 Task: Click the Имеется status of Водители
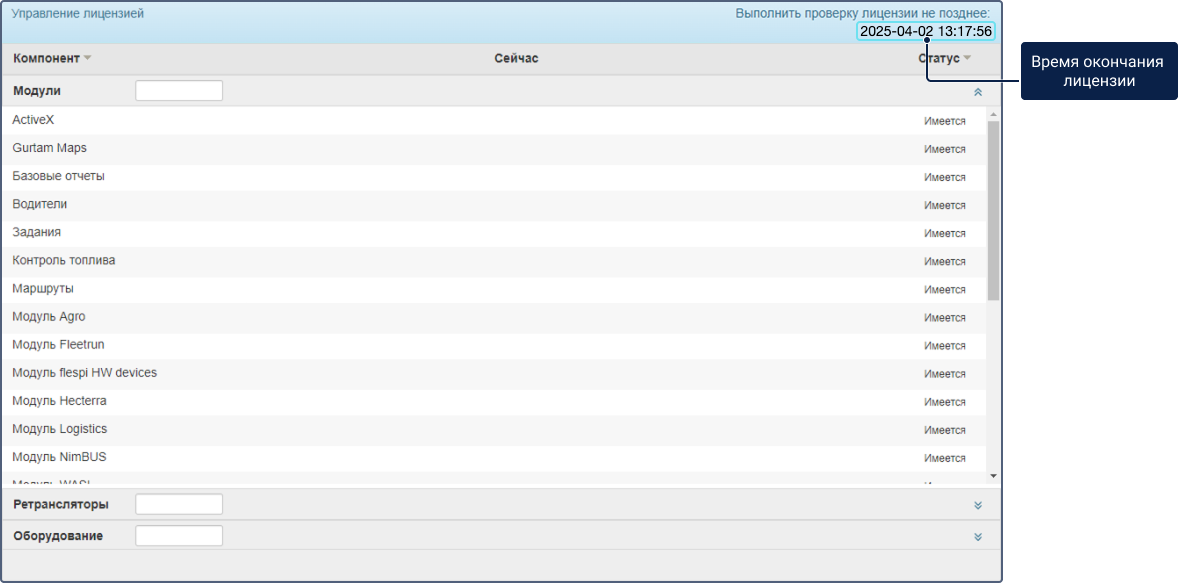(x=945, y=205)
